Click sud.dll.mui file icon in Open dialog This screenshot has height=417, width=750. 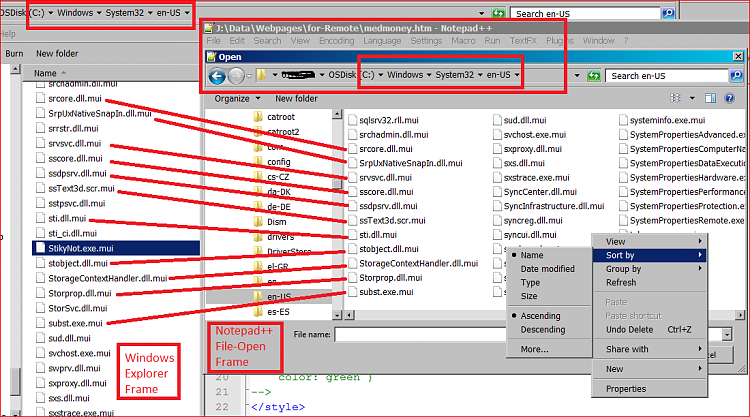(x=497, y=120)
